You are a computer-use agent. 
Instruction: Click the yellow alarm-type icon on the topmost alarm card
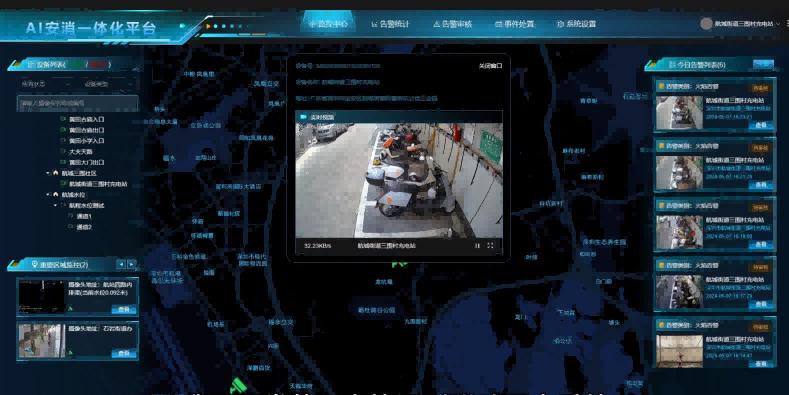(661, 87)
